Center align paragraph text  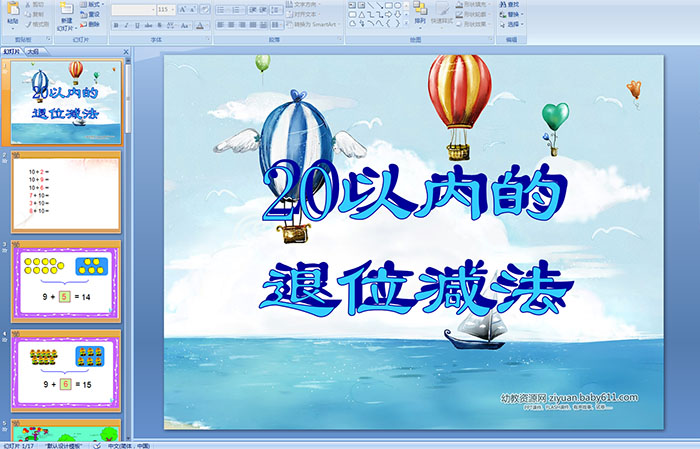pos(231,25)
